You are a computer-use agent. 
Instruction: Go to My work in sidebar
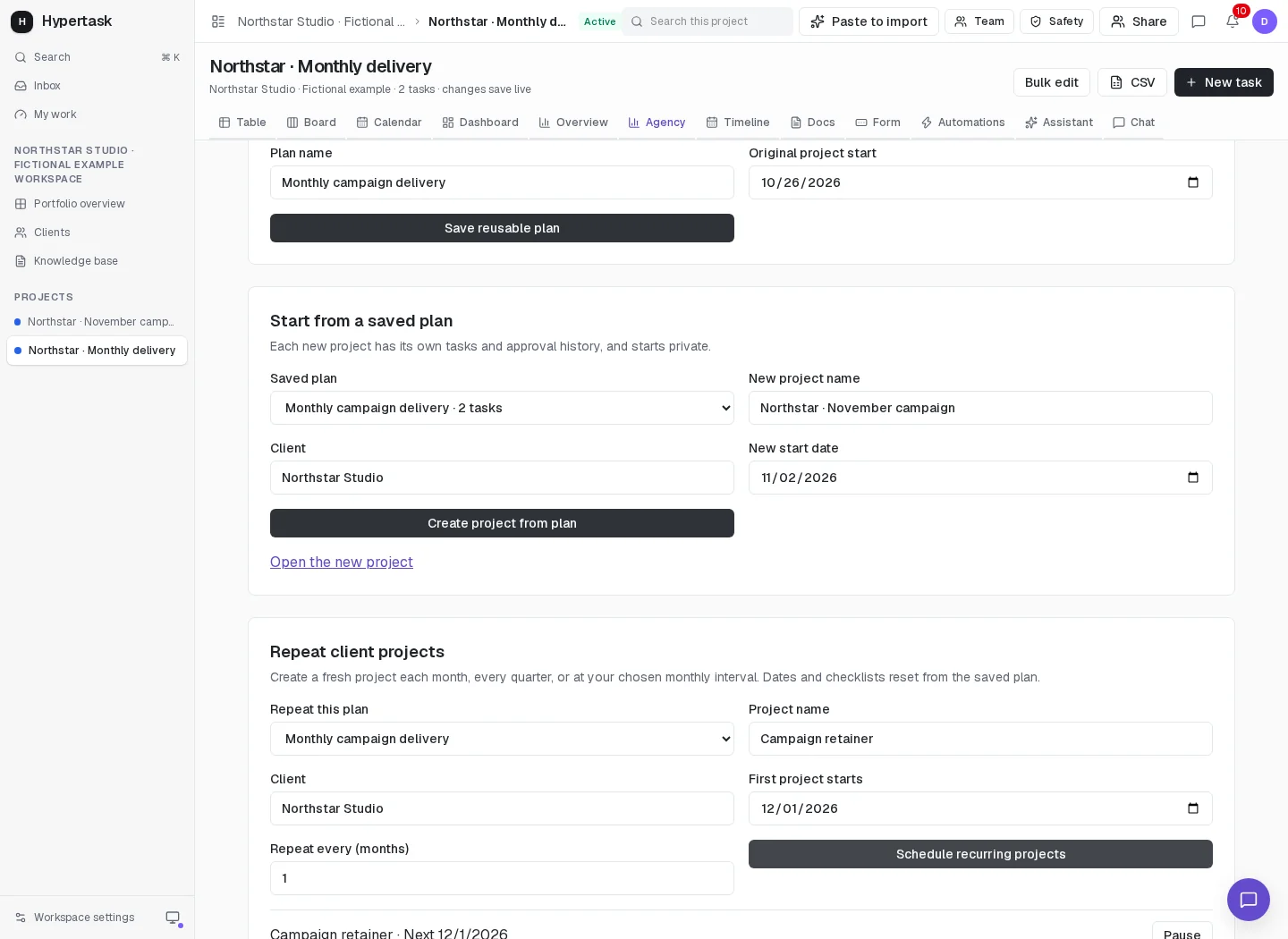(x=97, y=114)
